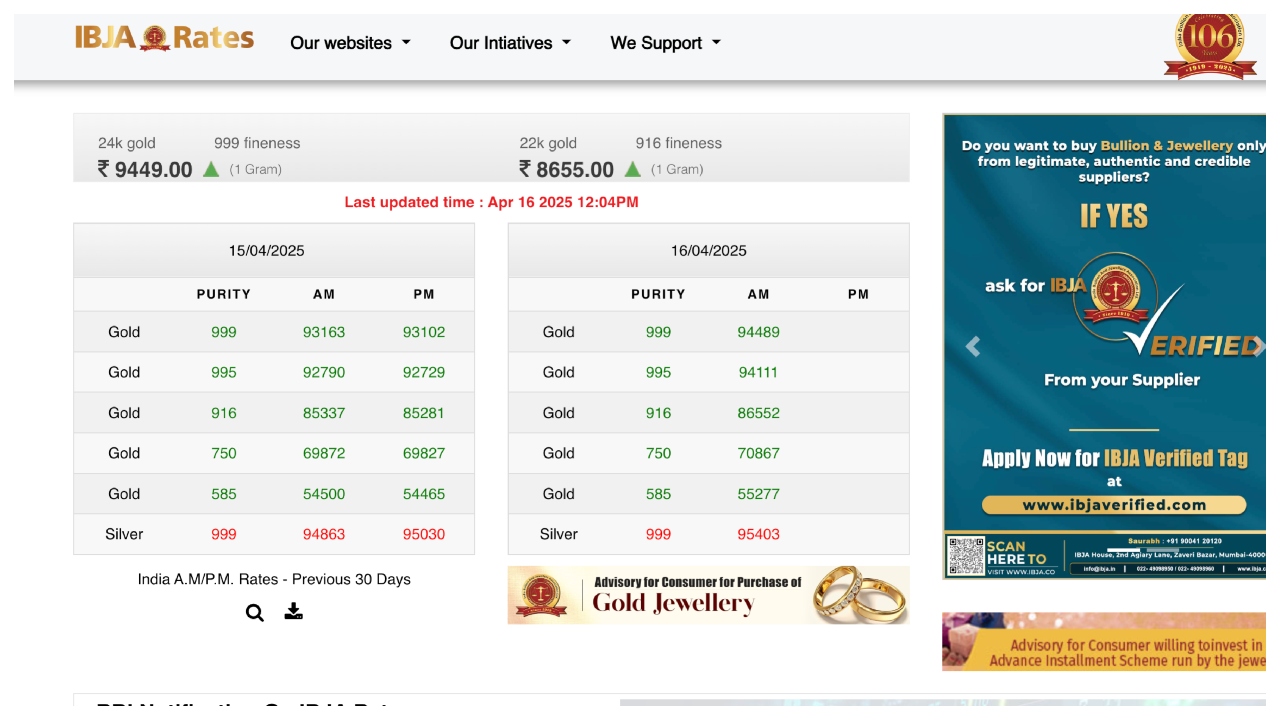Expand the Our websites dropdown
Screen dimensions: 1280x720
point(350,43)
